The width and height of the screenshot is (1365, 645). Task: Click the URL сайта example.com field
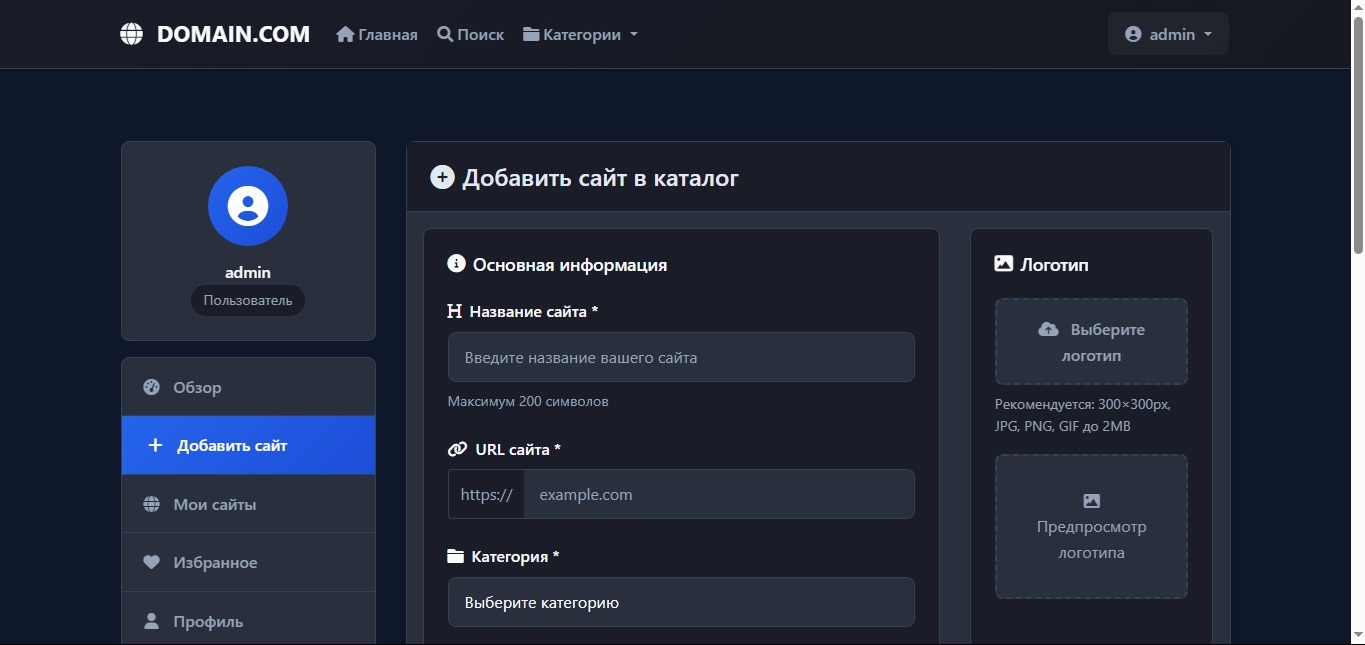click(x=718, y=494)
